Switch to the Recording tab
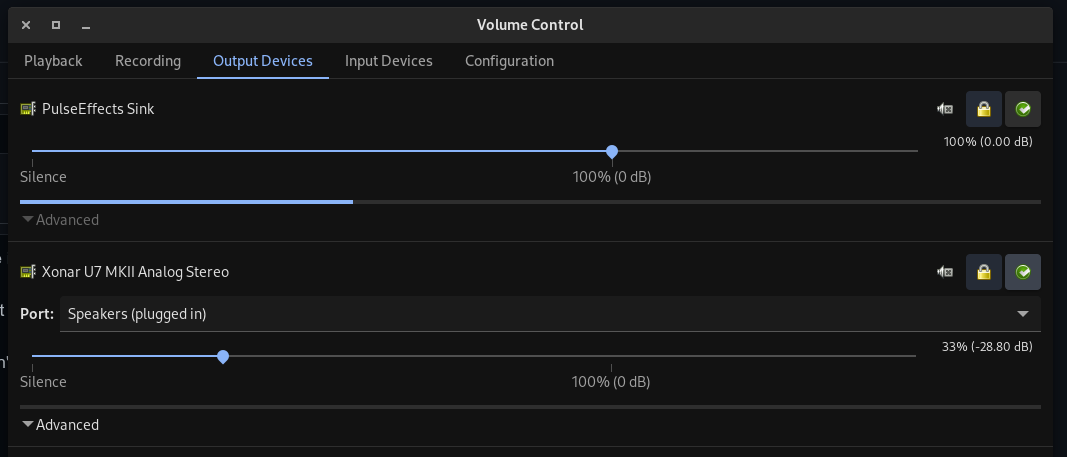This screenshot has width=1067, height=457. click(x=148, y=61)
